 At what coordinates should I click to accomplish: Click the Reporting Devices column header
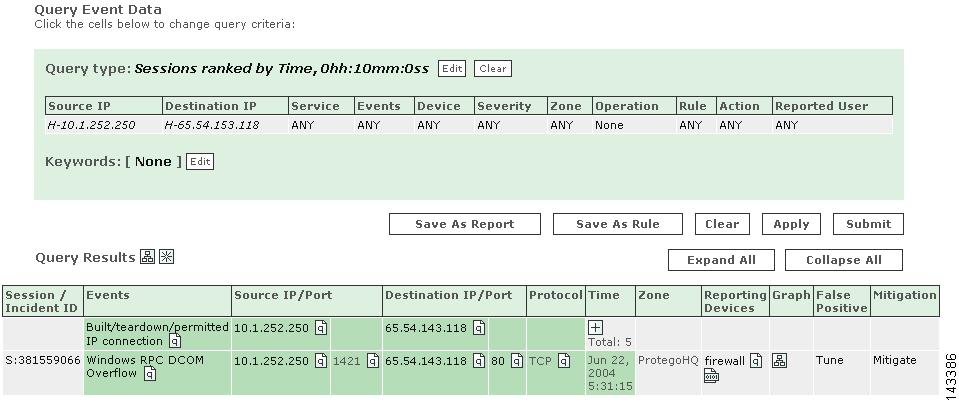(x=735, y=301)
